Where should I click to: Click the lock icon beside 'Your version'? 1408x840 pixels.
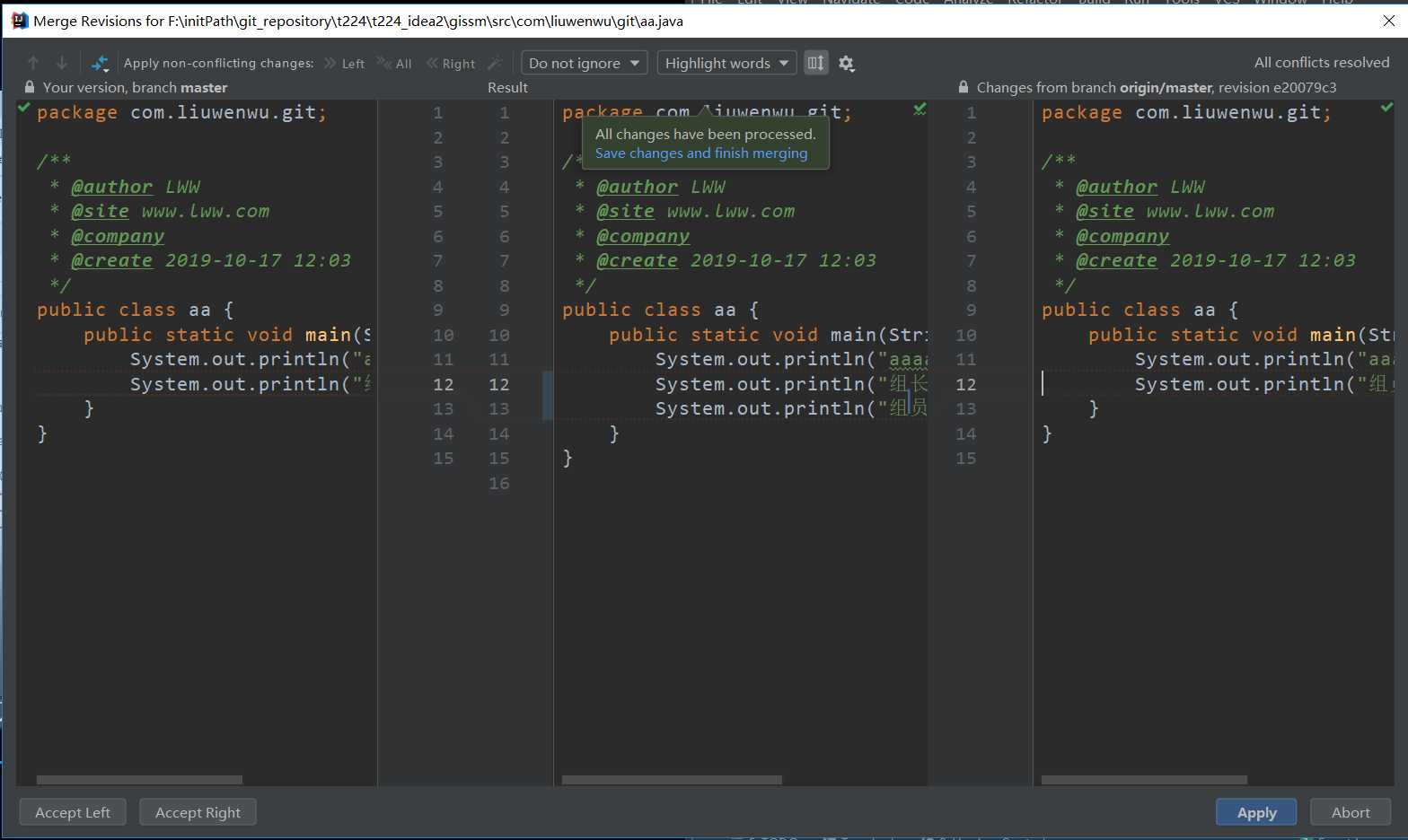[30, 87]
